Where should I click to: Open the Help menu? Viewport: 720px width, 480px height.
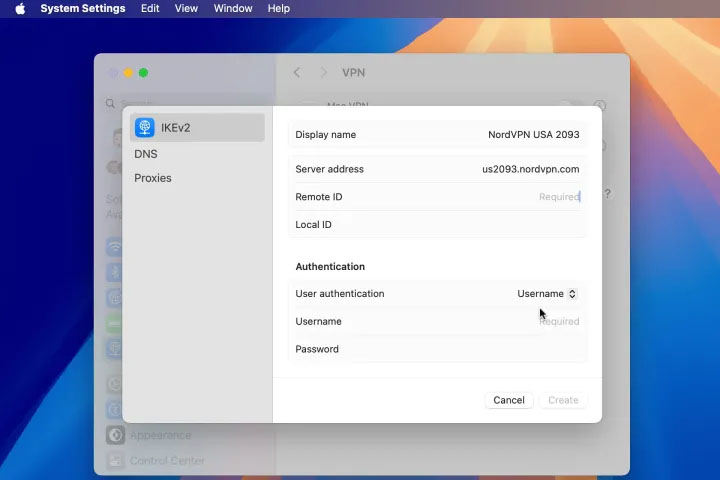tap(279, 8)
